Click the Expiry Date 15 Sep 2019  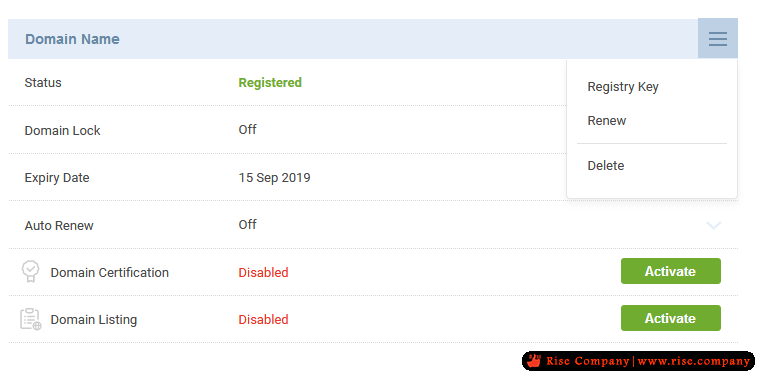point(274,178)
